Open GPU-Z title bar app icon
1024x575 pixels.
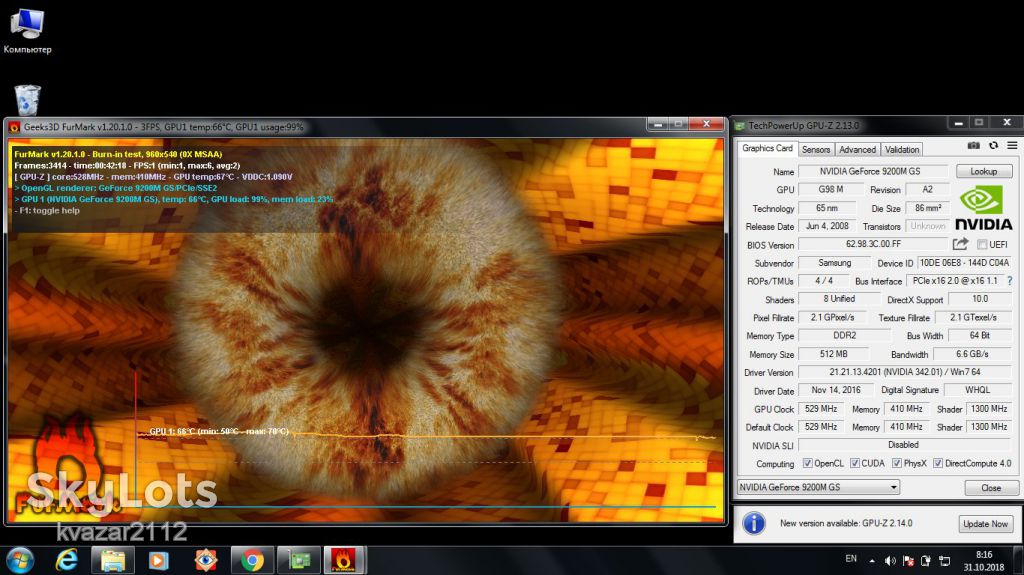tap(740, 125)
